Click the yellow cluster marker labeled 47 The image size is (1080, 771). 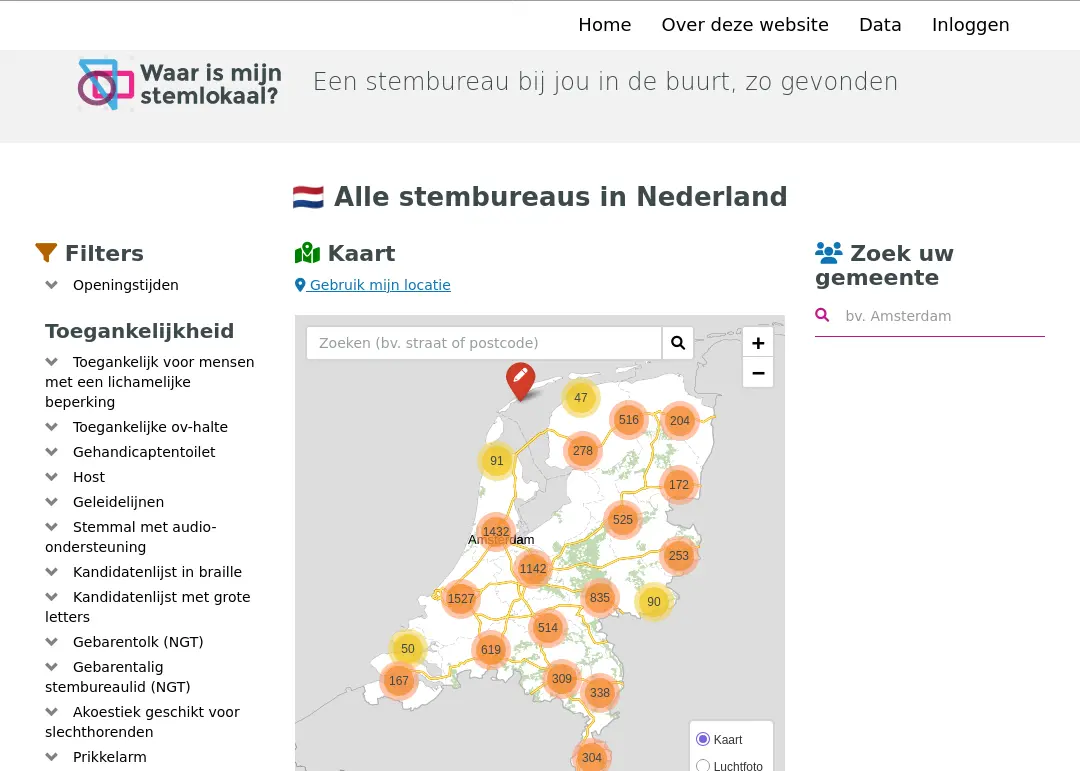pyautogui.click(x=581, y=398)
